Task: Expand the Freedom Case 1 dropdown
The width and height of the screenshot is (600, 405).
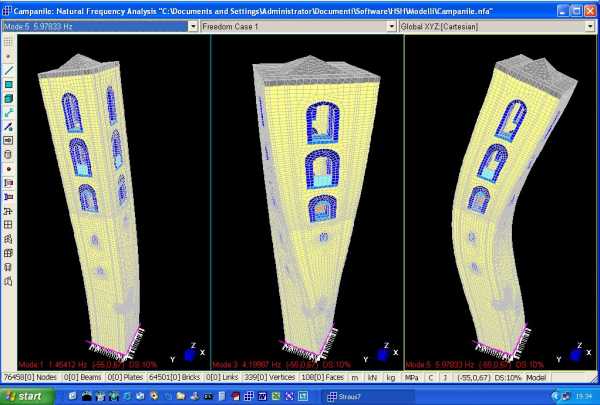Action: click(x=393, y=26)
